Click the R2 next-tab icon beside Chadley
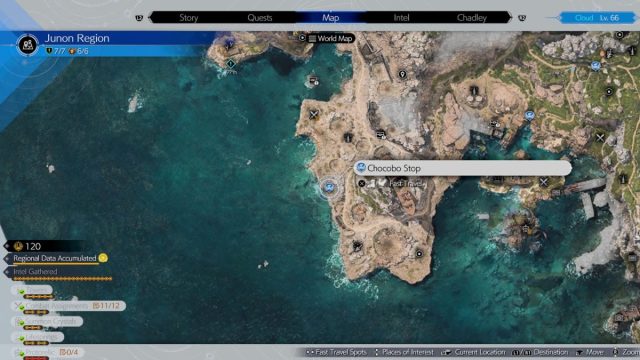This screenshot has height=360, width=640. (522, 18)
